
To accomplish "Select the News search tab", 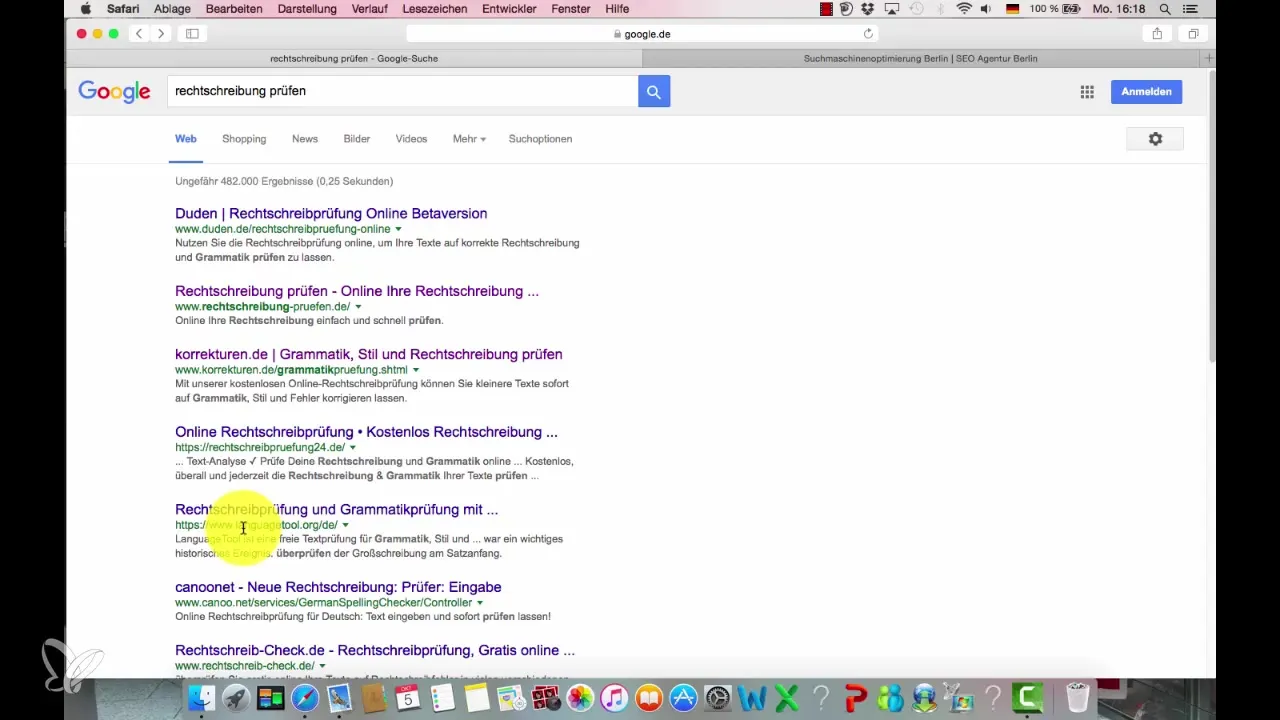I will [305, 139].
